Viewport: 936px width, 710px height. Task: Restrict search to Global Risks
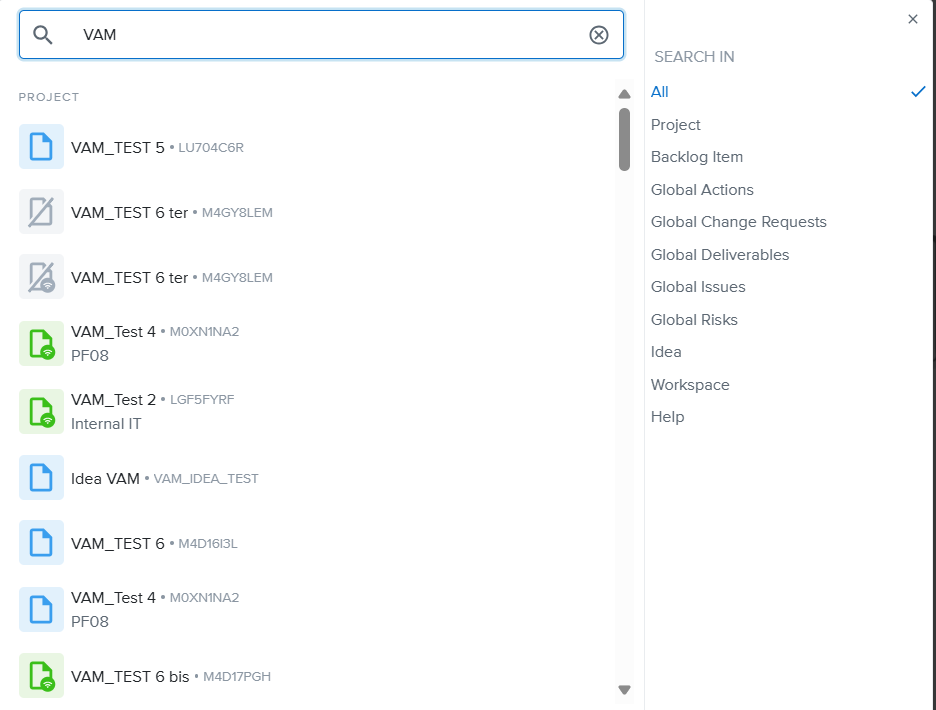694,320
